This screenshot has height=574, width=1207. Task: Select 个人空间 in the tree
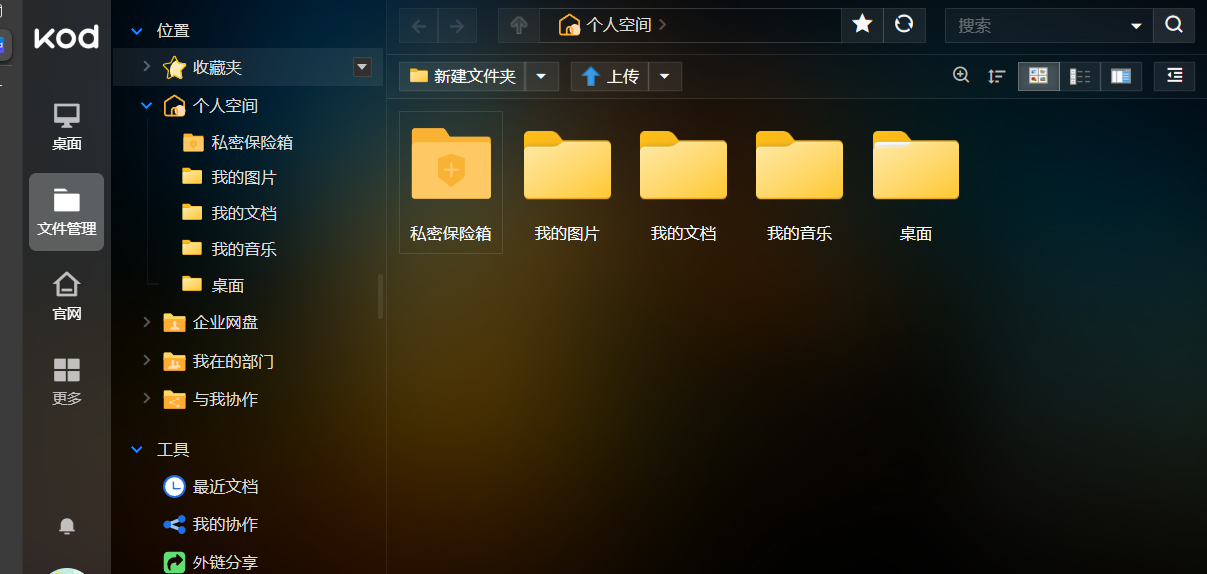225,105
